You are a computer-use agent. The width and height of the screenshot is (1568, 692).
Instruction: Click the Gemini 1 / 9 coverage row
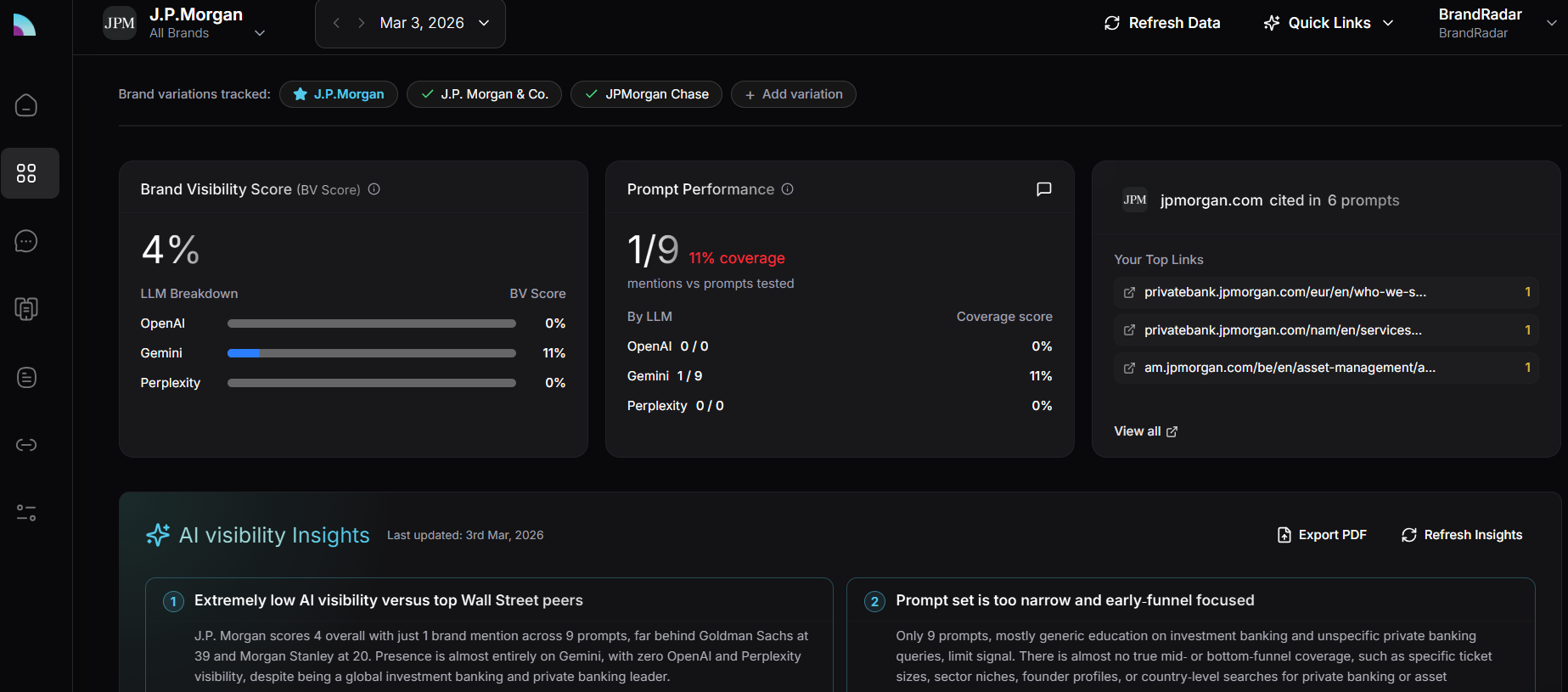840,376
